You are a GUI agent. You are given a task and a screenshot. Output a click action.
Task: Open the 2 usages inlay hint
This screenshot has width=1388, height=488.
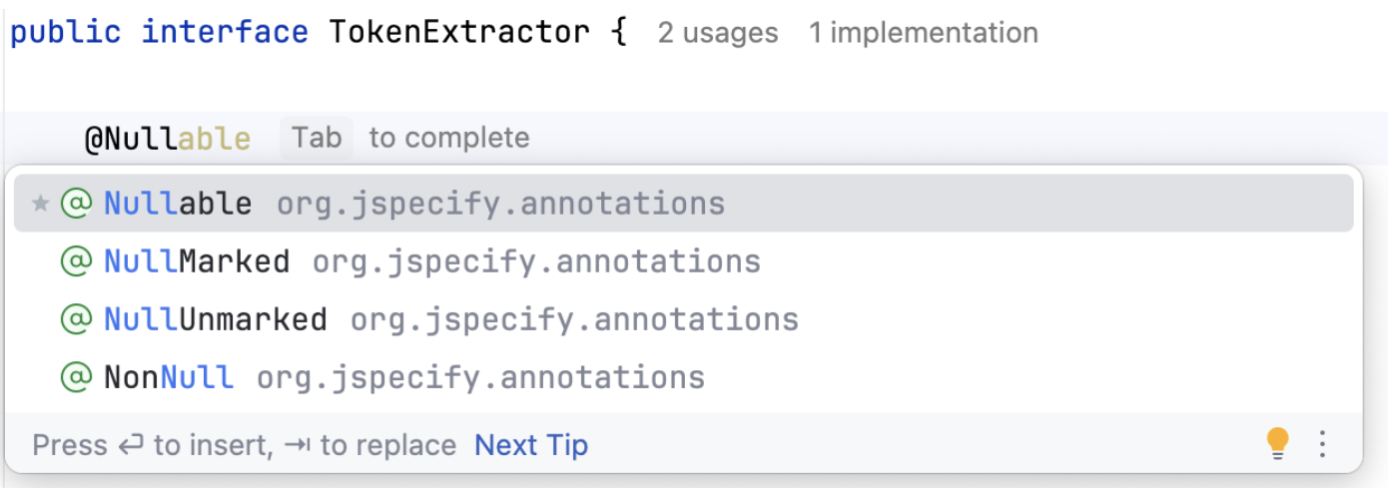[x=717, y=33]
